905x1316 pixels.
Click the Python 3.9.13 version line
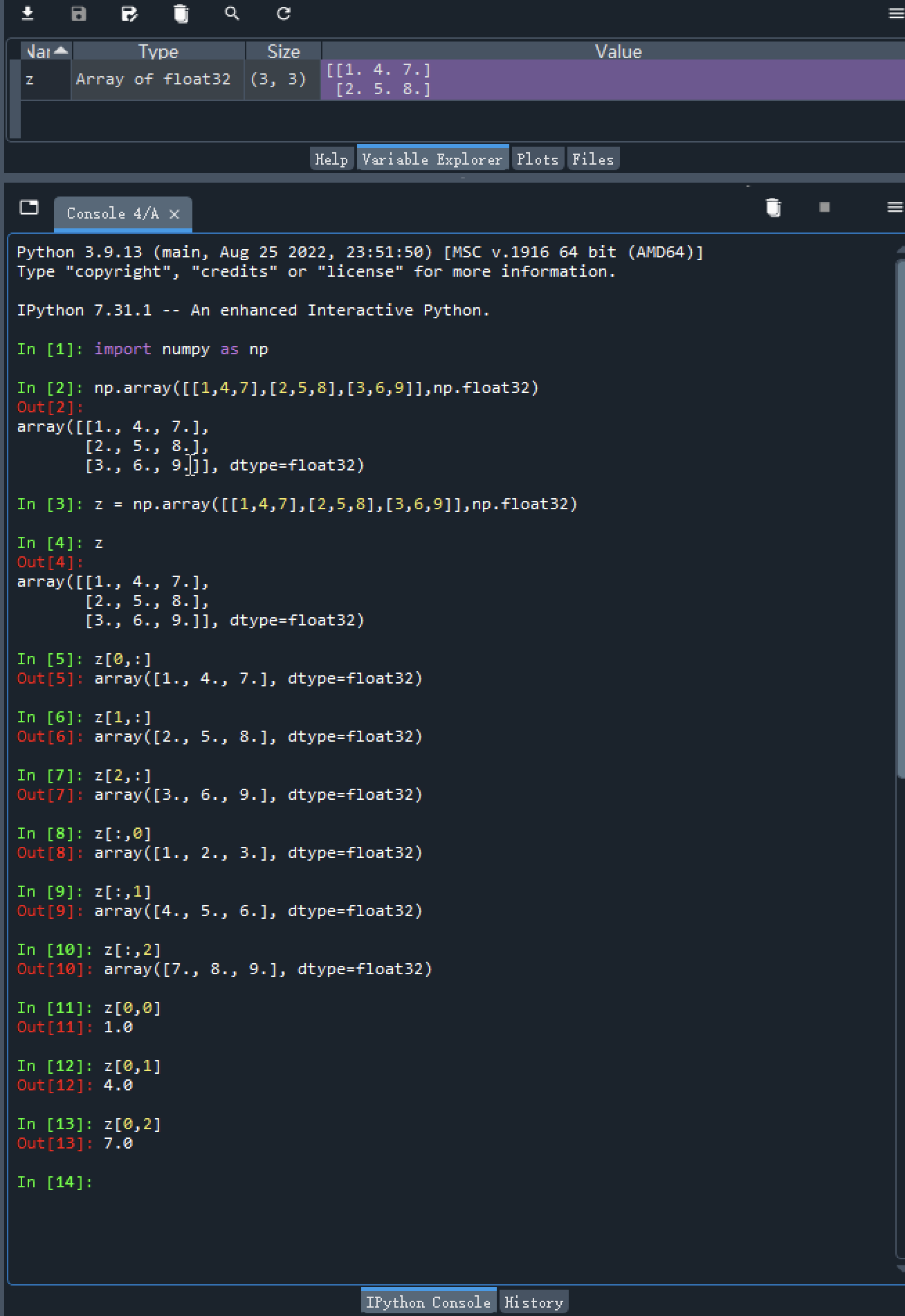[x=360, y=252]
